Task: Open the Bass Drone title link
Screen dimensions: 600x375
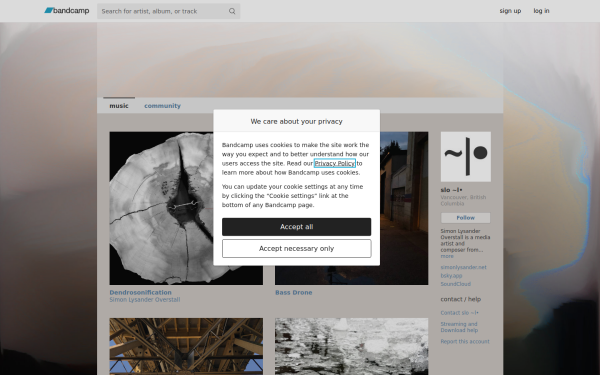Action: point(293,292)
